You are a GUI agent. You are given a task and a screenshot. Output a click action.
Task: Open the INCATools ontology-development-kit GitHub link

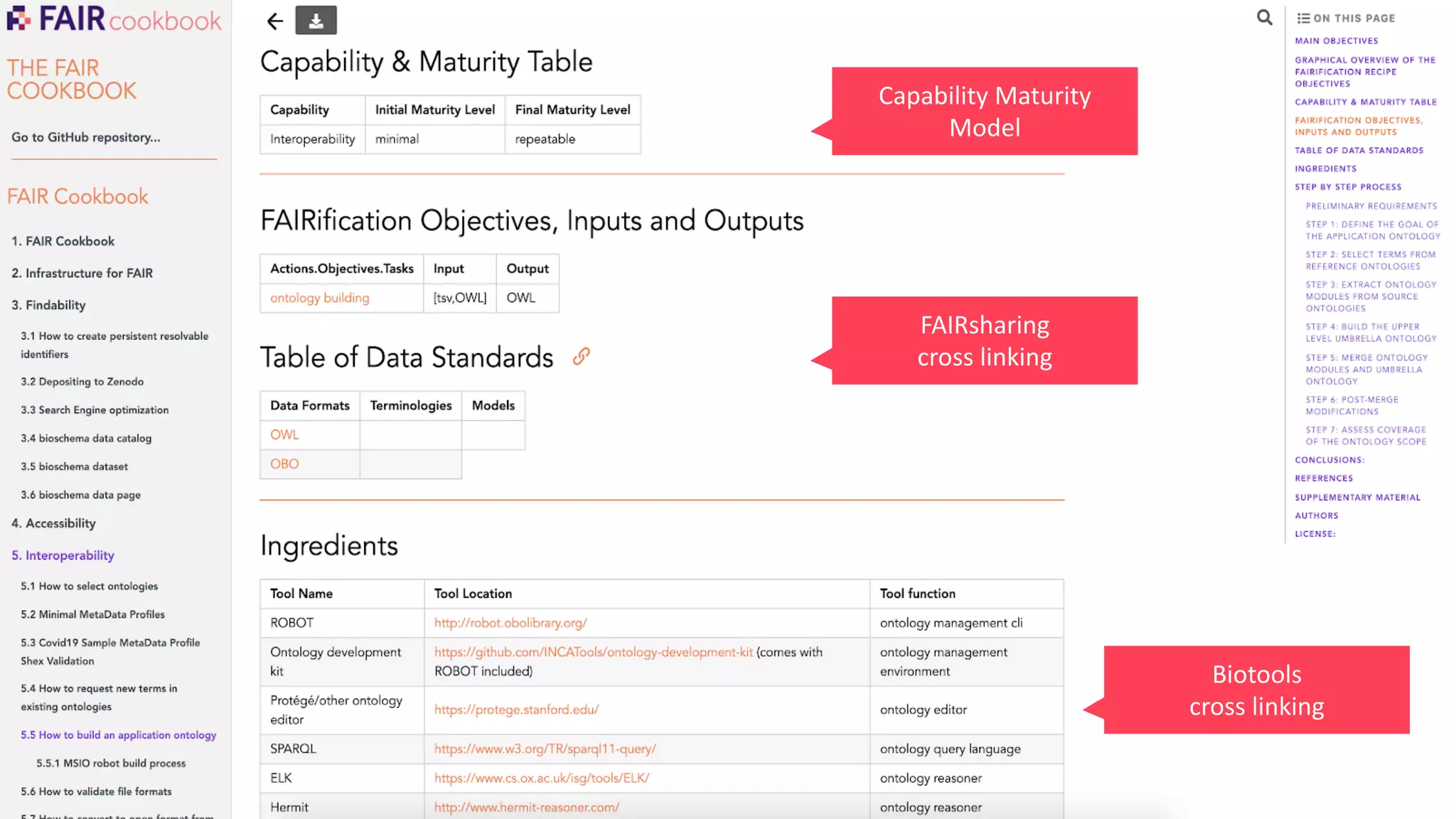(x=594, y=652)
